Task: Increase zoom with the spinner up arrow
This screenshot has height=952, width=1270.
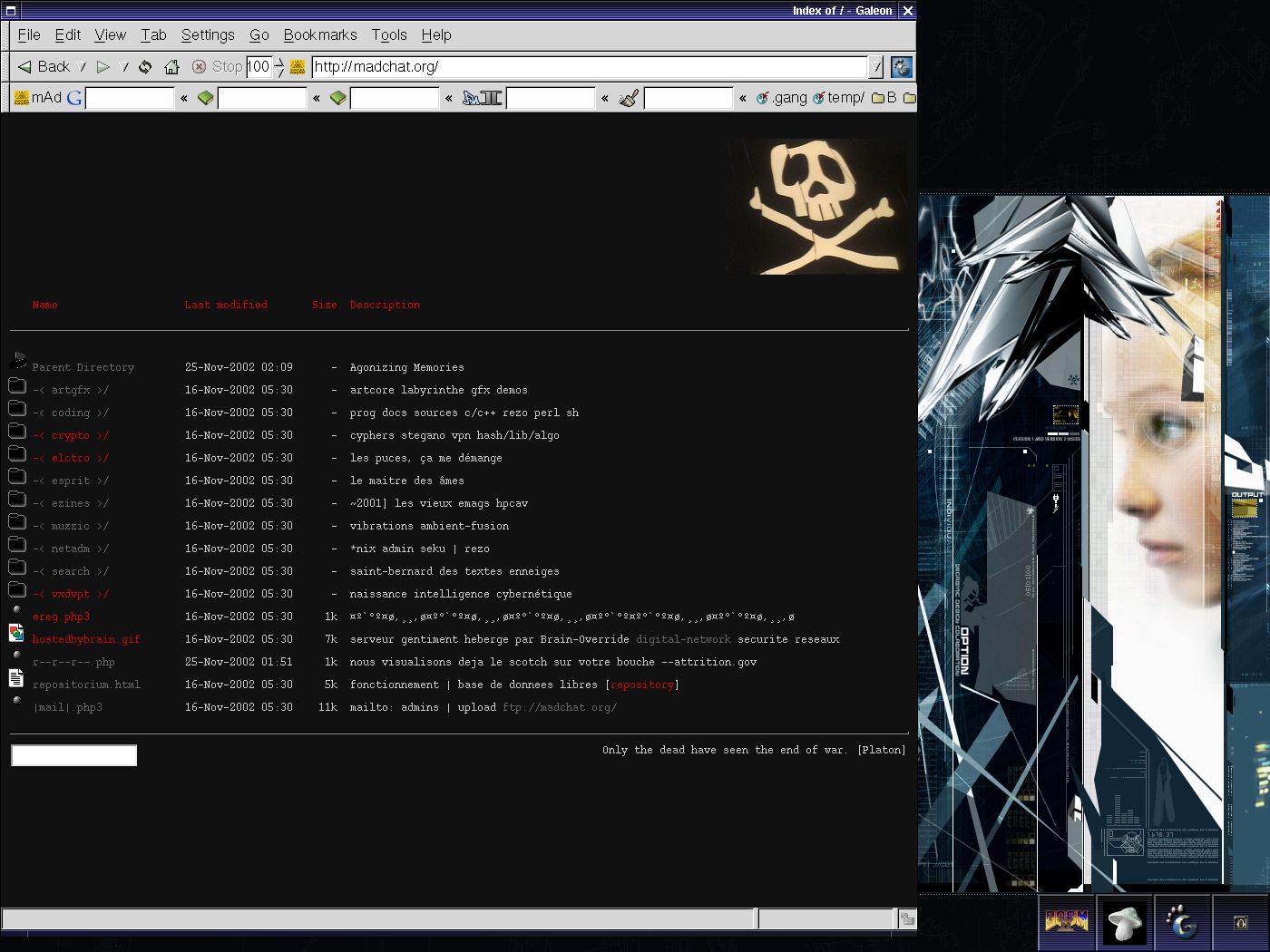Action: pyautogui.click(x=279, y=62)
